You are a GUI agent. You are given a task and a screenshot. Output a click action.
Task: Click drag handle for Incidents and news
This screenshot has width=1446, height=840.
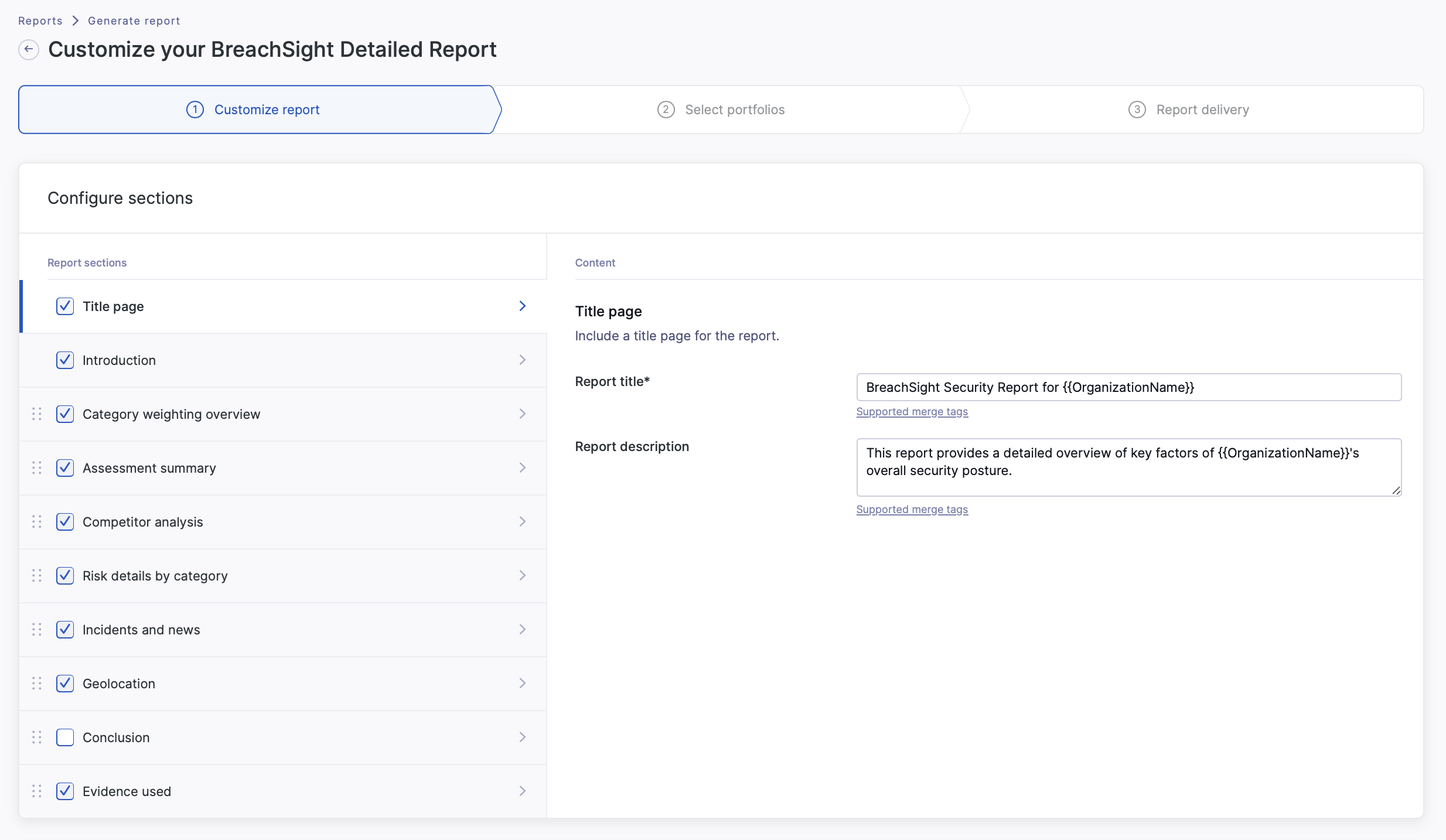(37, 630)
